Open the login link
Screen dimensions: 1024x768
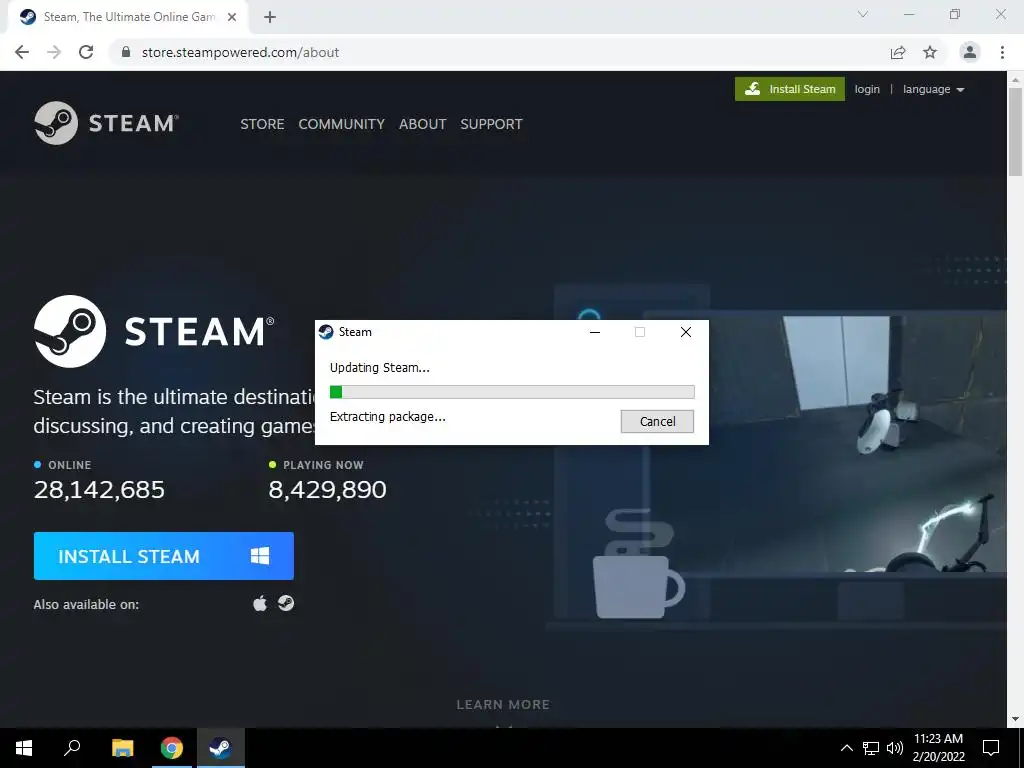867,89
